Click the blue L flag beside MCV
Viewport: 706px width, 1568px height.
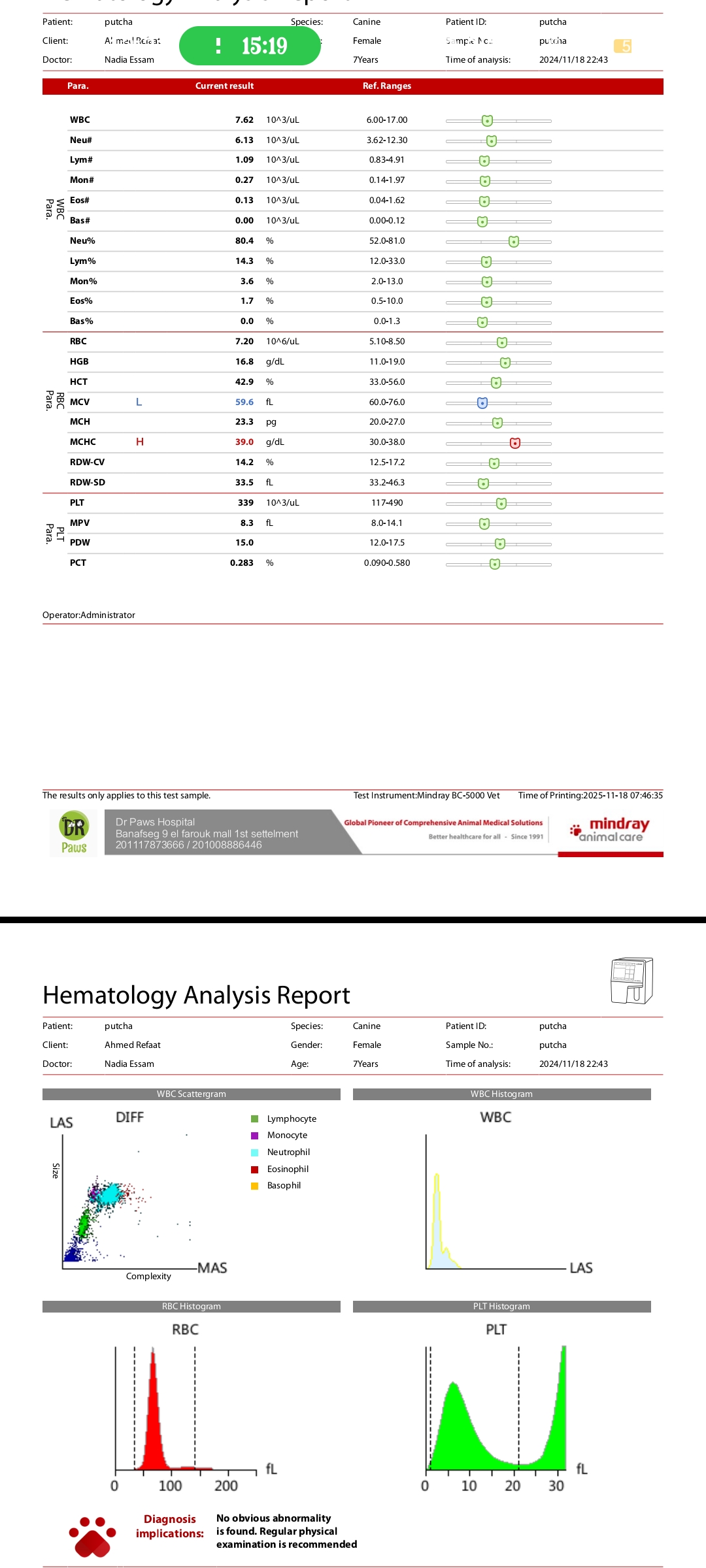(139, 402)
